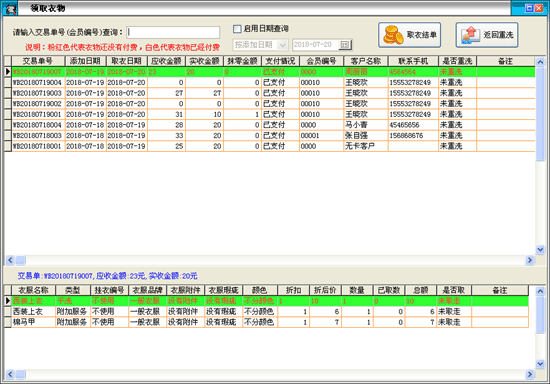Click phone number 156868676
This screenshot has height=384, width=550.
[x=406, y=136]
